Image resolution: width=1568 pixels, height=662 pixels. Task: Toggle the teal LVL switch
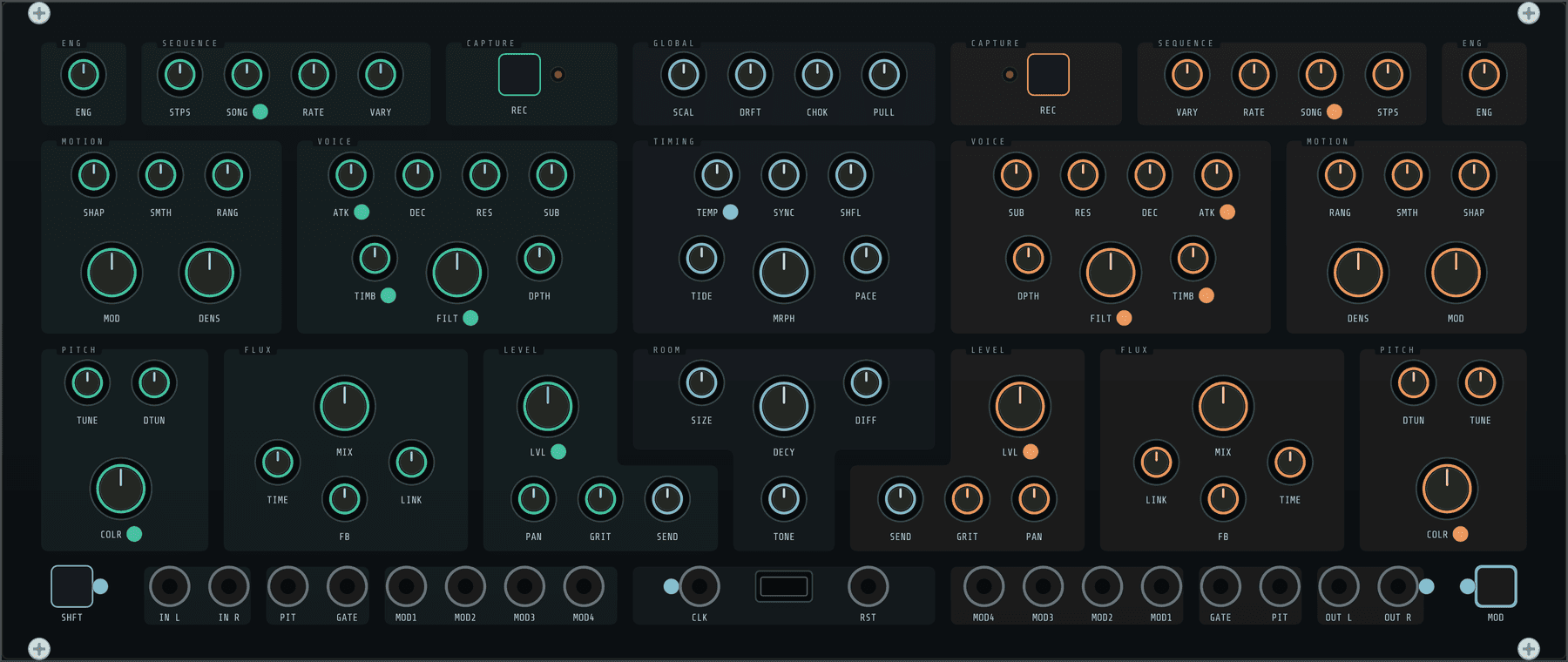[x=558, y=451]
